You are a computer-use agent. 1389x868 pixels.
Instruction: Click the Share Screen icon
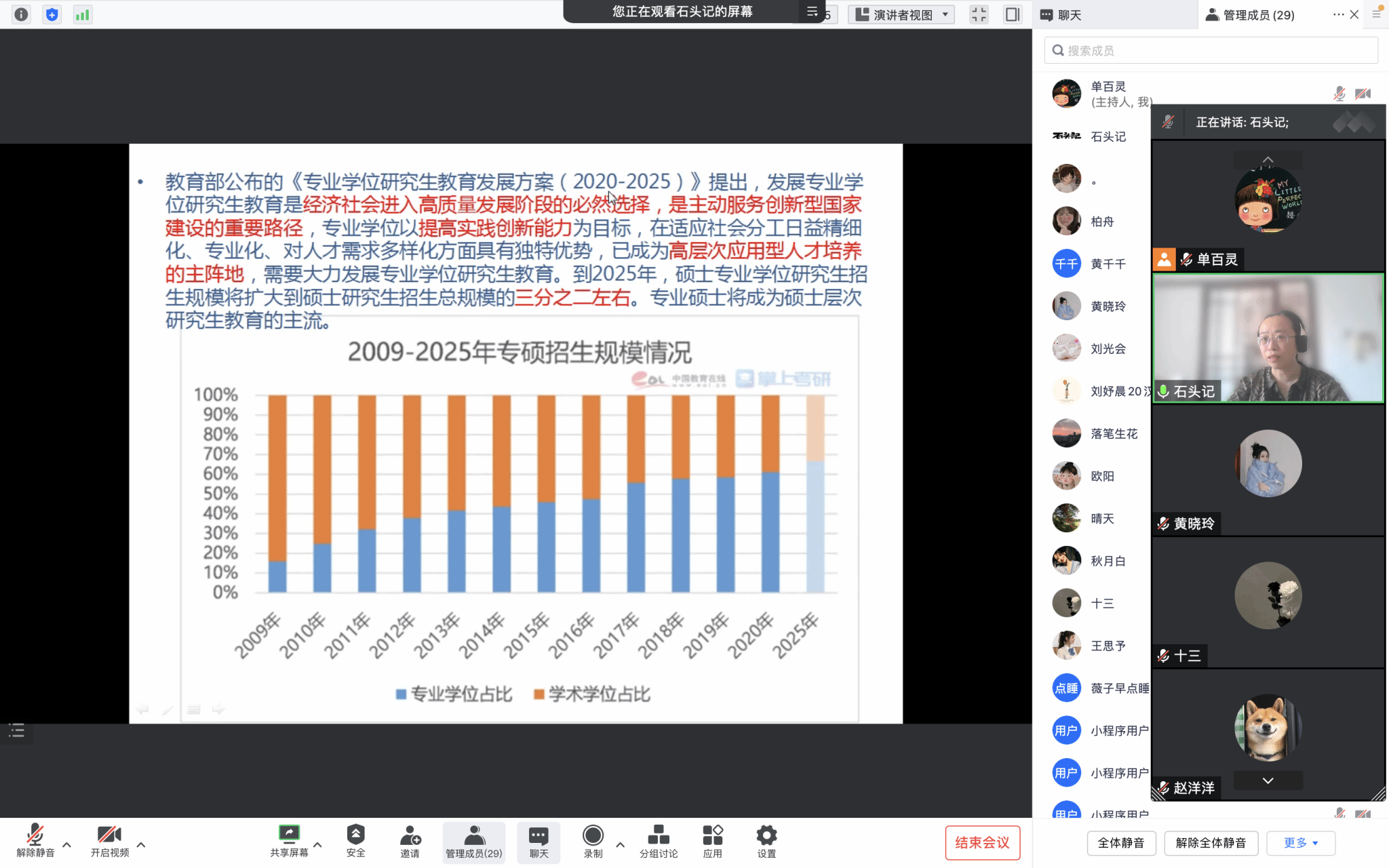point(289,835)
